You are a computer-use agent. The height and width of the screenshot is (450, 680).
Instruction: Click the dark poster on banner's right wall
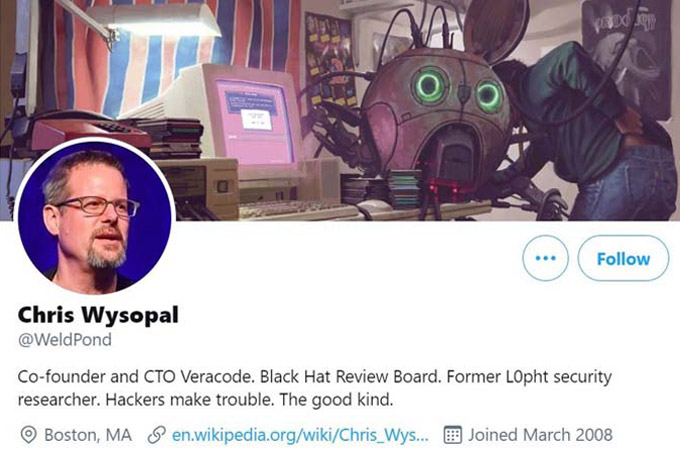coord(627,59)
